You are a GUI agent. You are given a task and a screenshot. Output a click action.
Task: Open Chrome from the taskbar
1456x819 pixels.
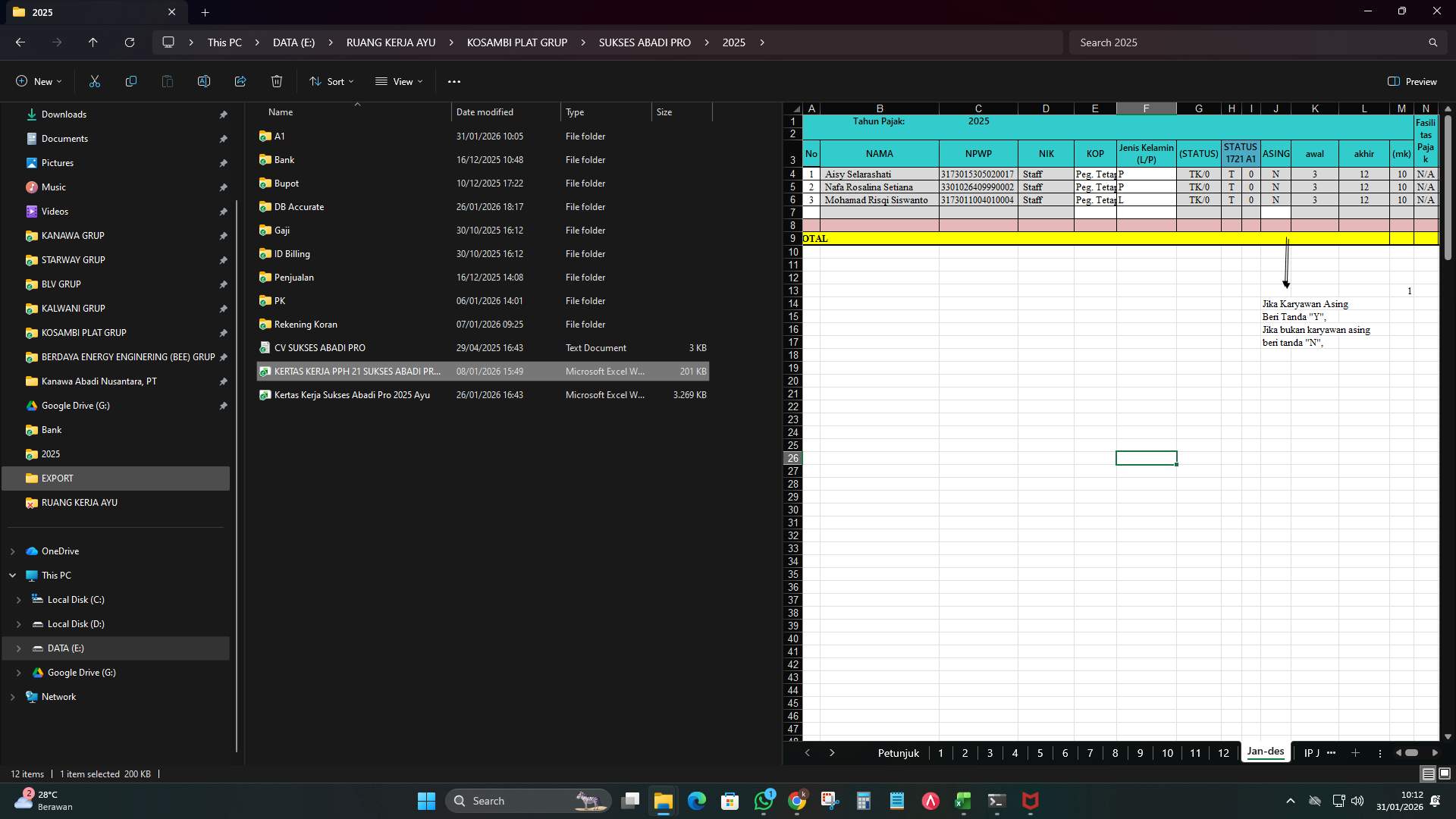click(x=797, y=801)
